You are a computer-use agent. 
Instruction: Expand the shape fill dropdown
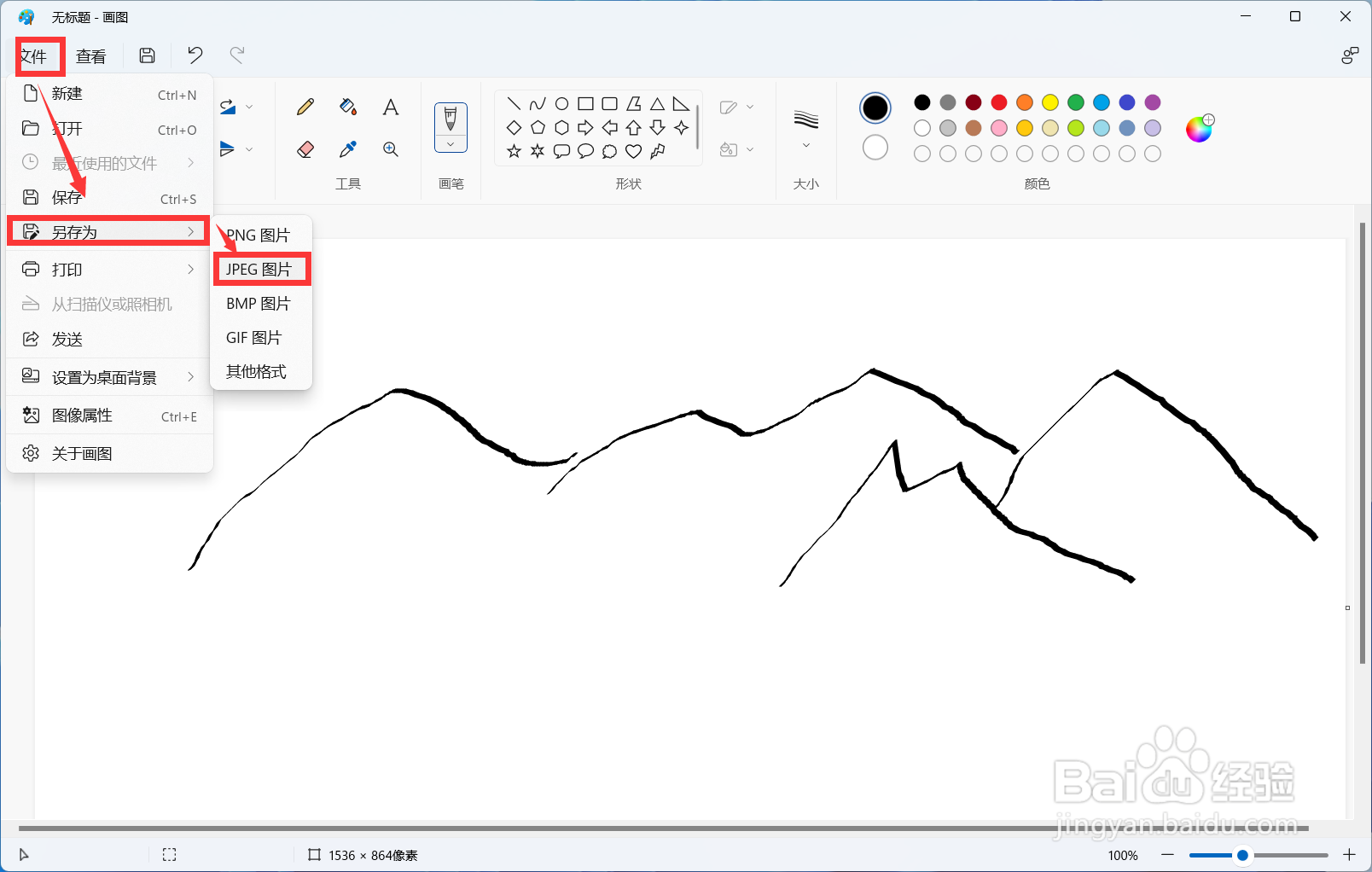(750, 149)
